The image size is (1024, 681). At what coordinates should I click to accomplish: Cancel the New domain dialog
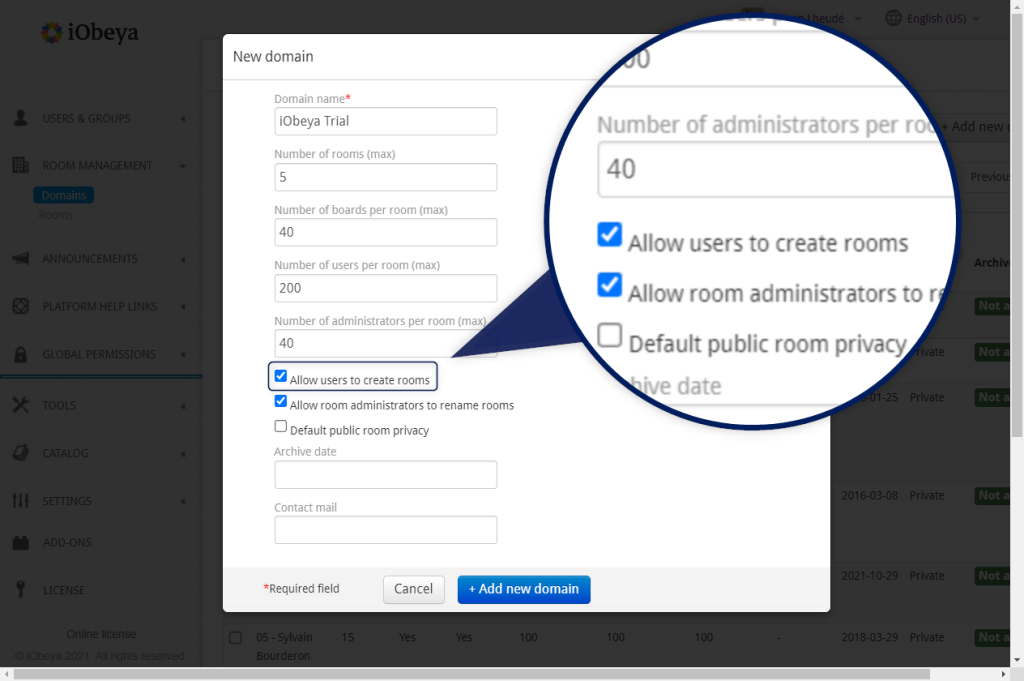tap(413, 589)
